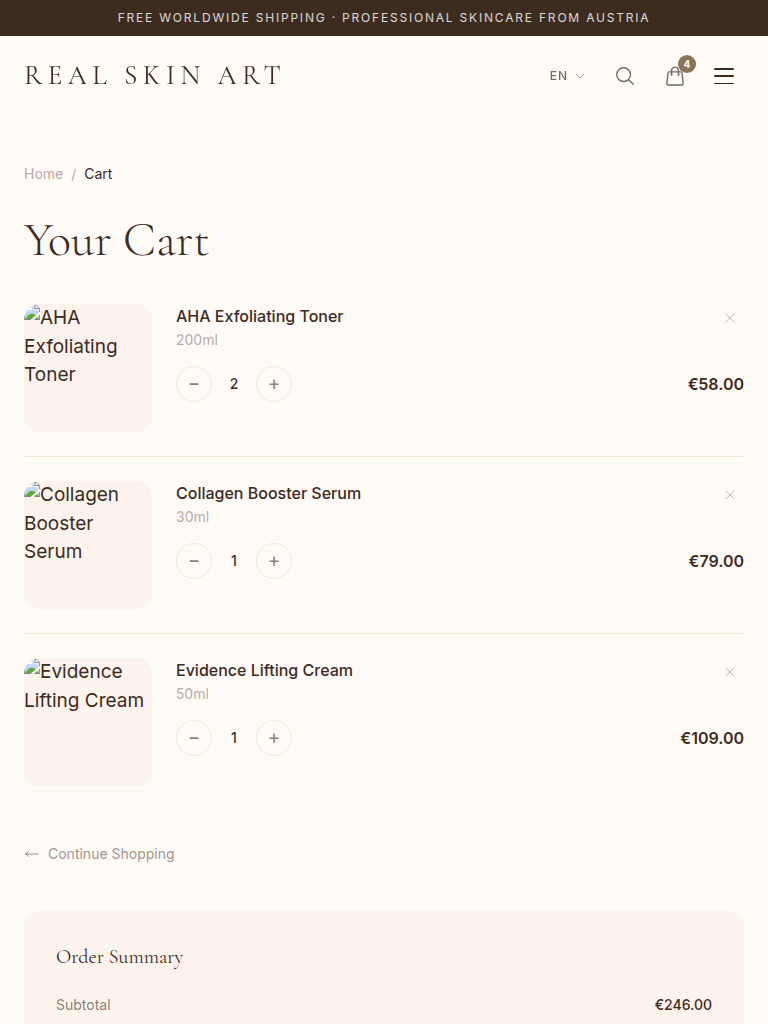Open Evidence Lifting Cream product thumbnail

[88, 722]
